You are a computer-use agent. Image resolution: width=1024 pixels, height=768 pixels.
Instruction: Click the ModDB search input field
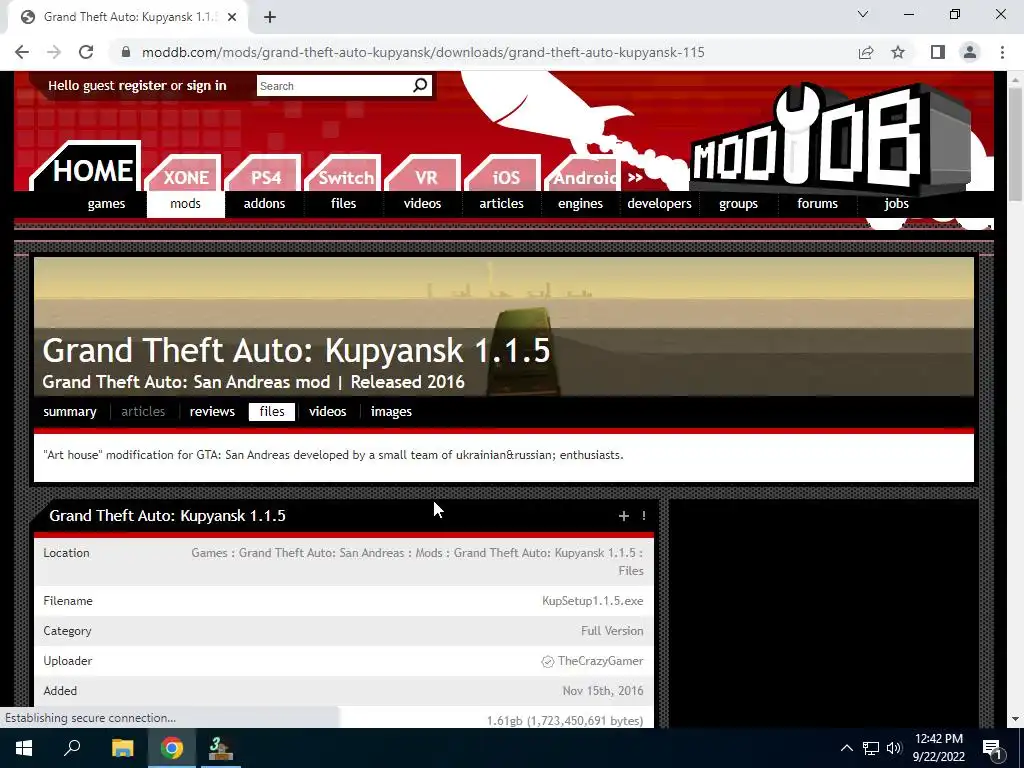(x=334, y=86)
